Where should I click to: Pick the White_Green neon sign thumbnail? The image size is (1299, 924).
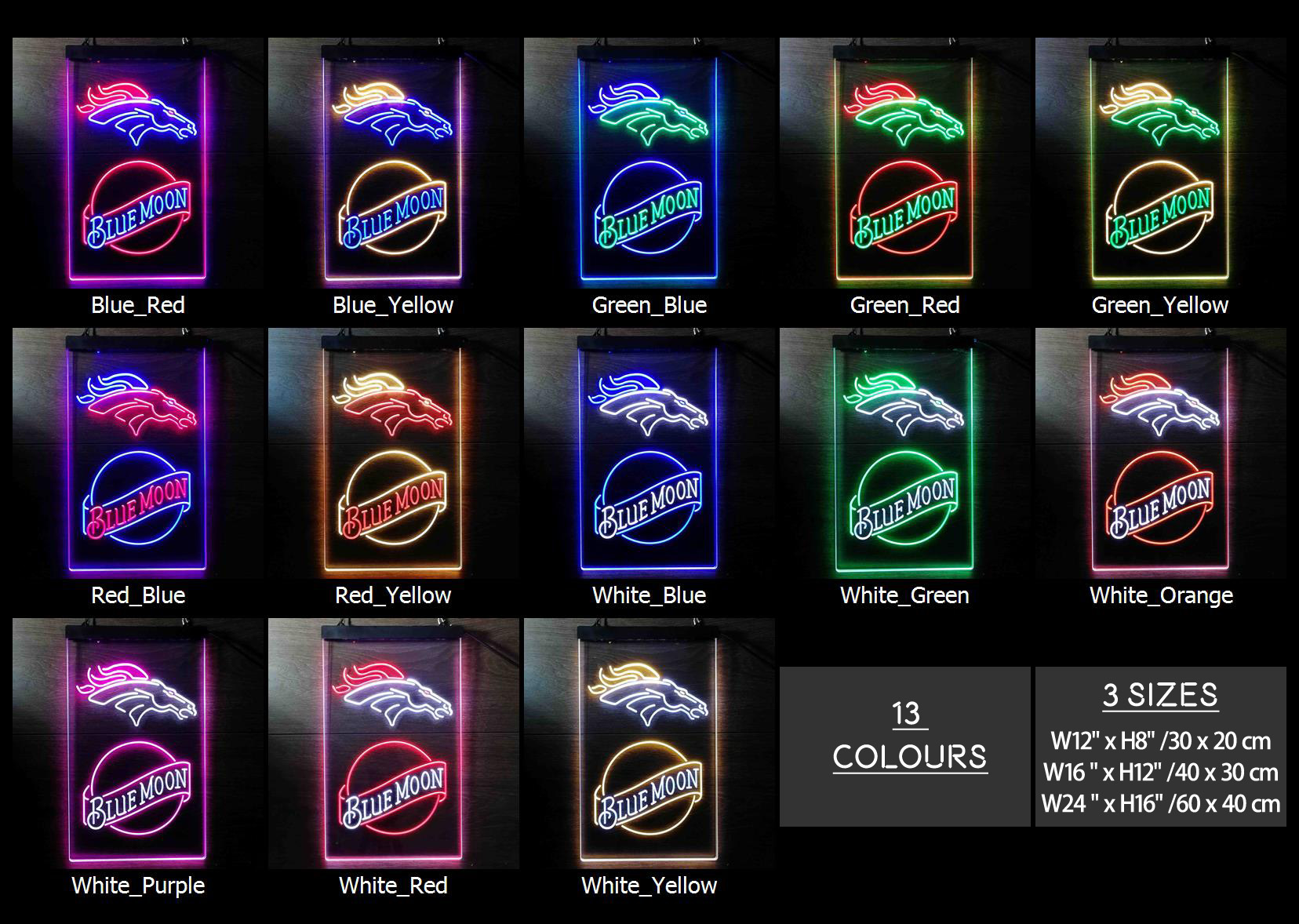(x=905, y=453)
